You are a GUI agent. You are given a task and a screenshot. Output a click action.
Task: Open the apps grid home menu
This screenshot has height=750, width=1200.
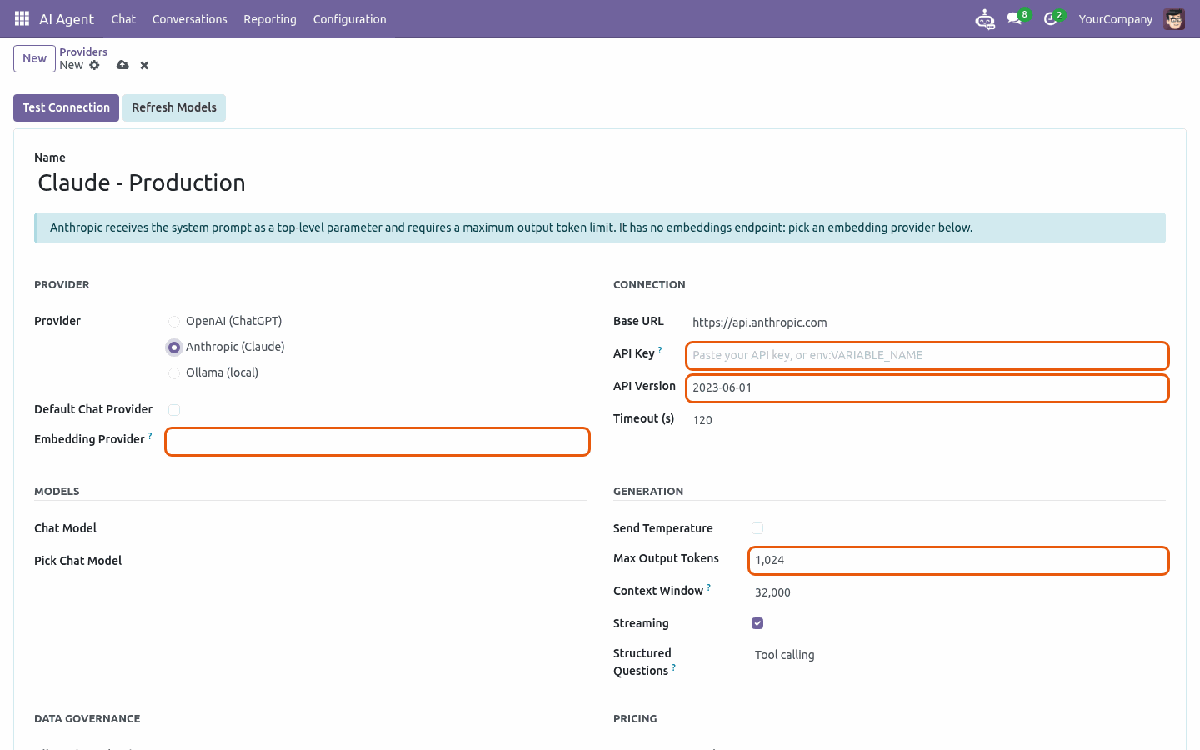[22, 19]
